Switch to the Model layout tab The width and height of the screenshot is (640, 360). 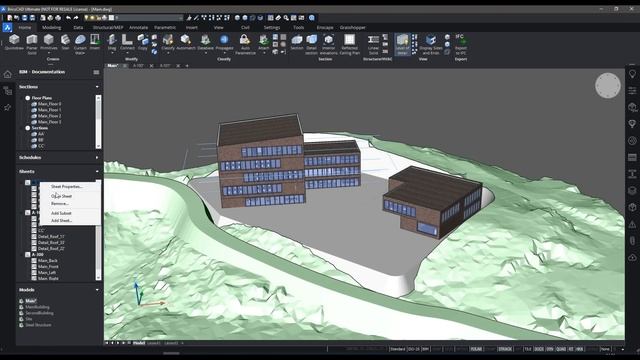point(139,343)
